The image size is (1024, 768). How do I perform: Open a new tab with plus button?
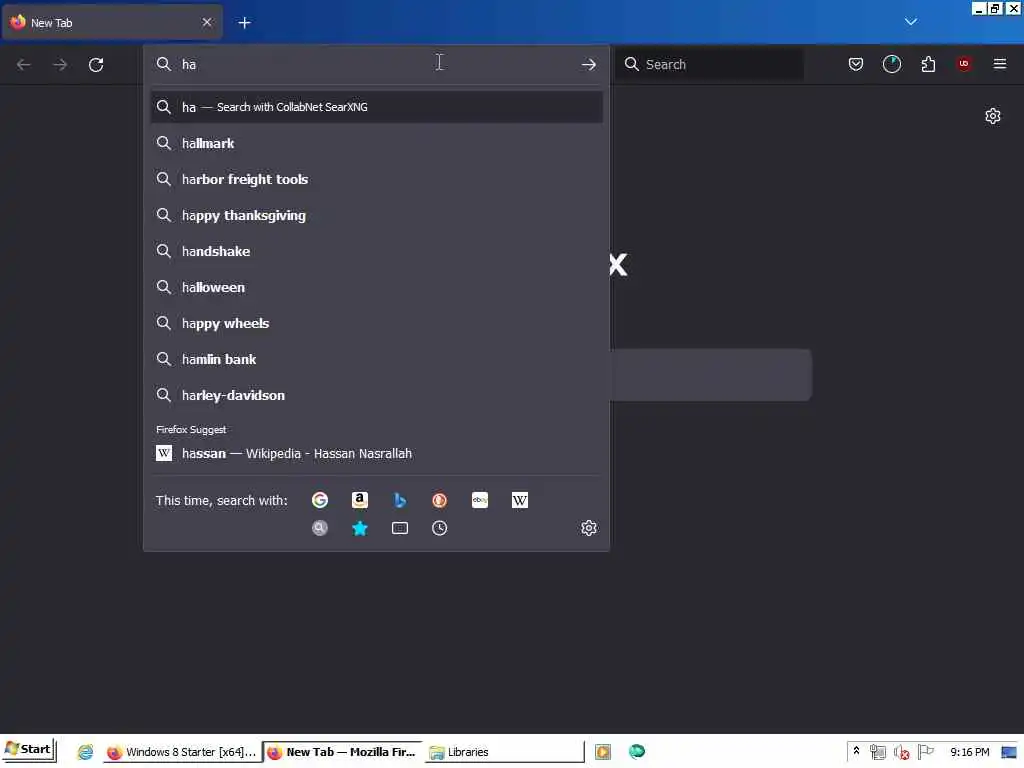(x=244, y=23)
